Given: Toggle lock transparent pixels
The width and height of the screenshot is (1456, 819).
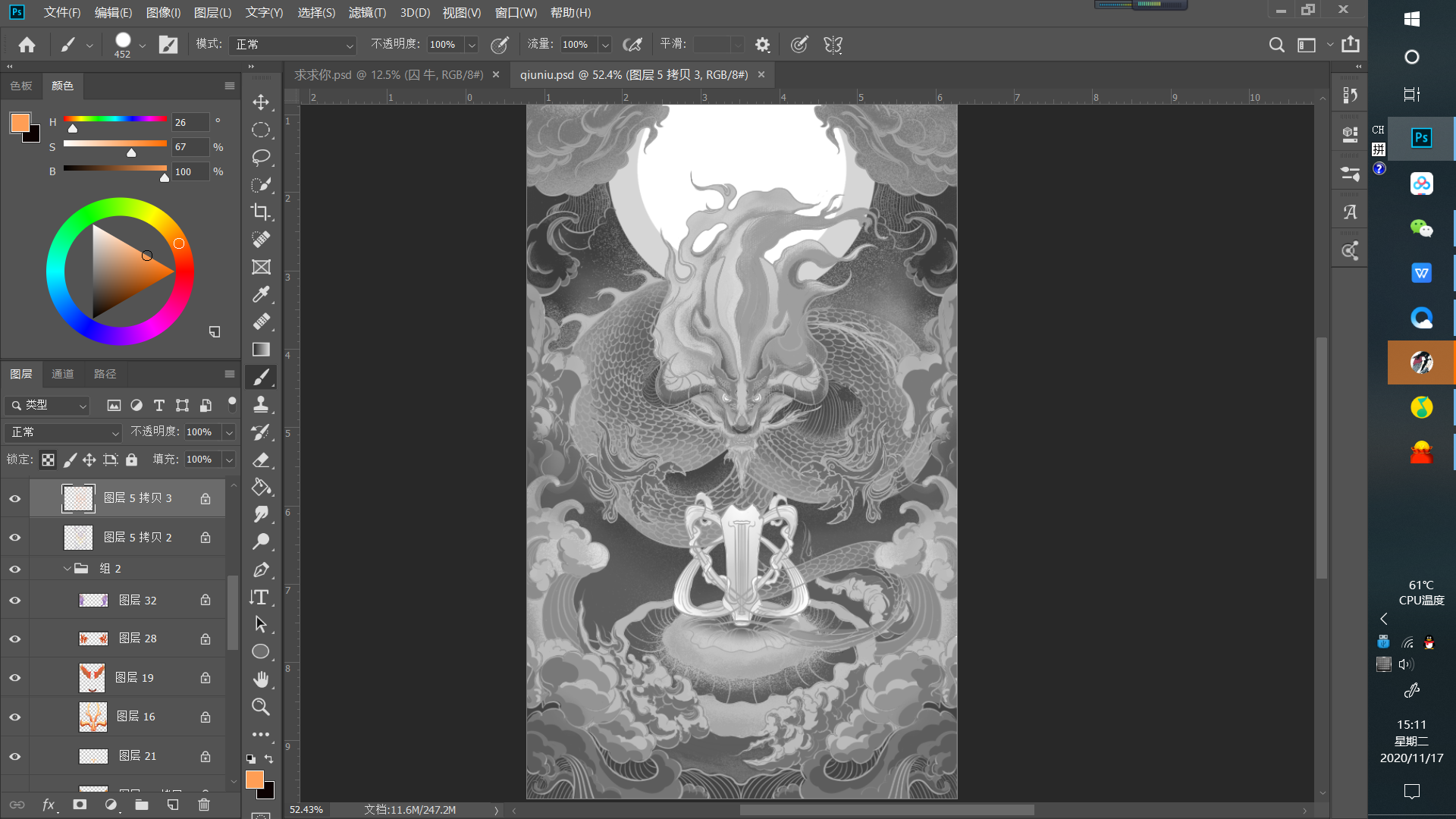Looking at the screenshot, I should [x=48, y=460].
